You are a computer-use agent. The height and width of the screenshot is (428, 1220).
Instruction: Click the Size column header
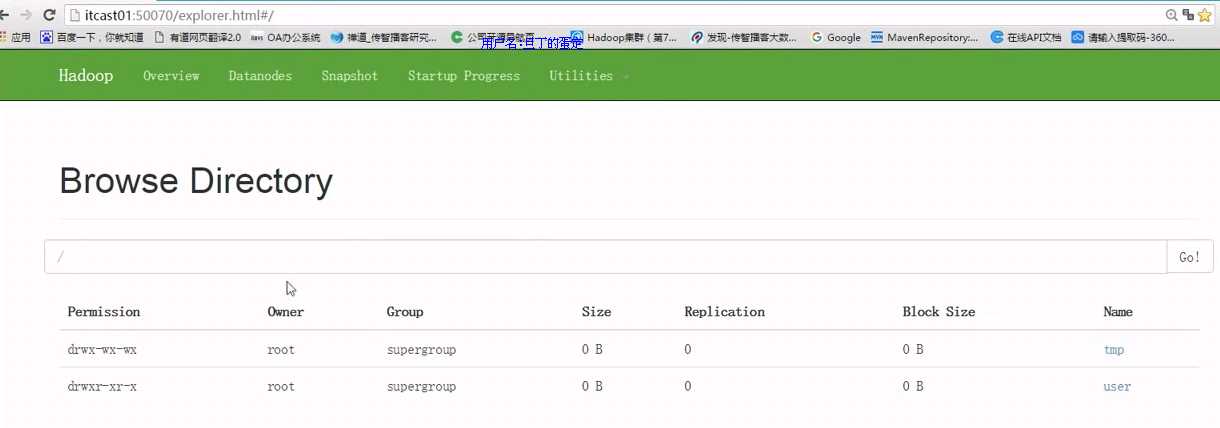point(596,312)
